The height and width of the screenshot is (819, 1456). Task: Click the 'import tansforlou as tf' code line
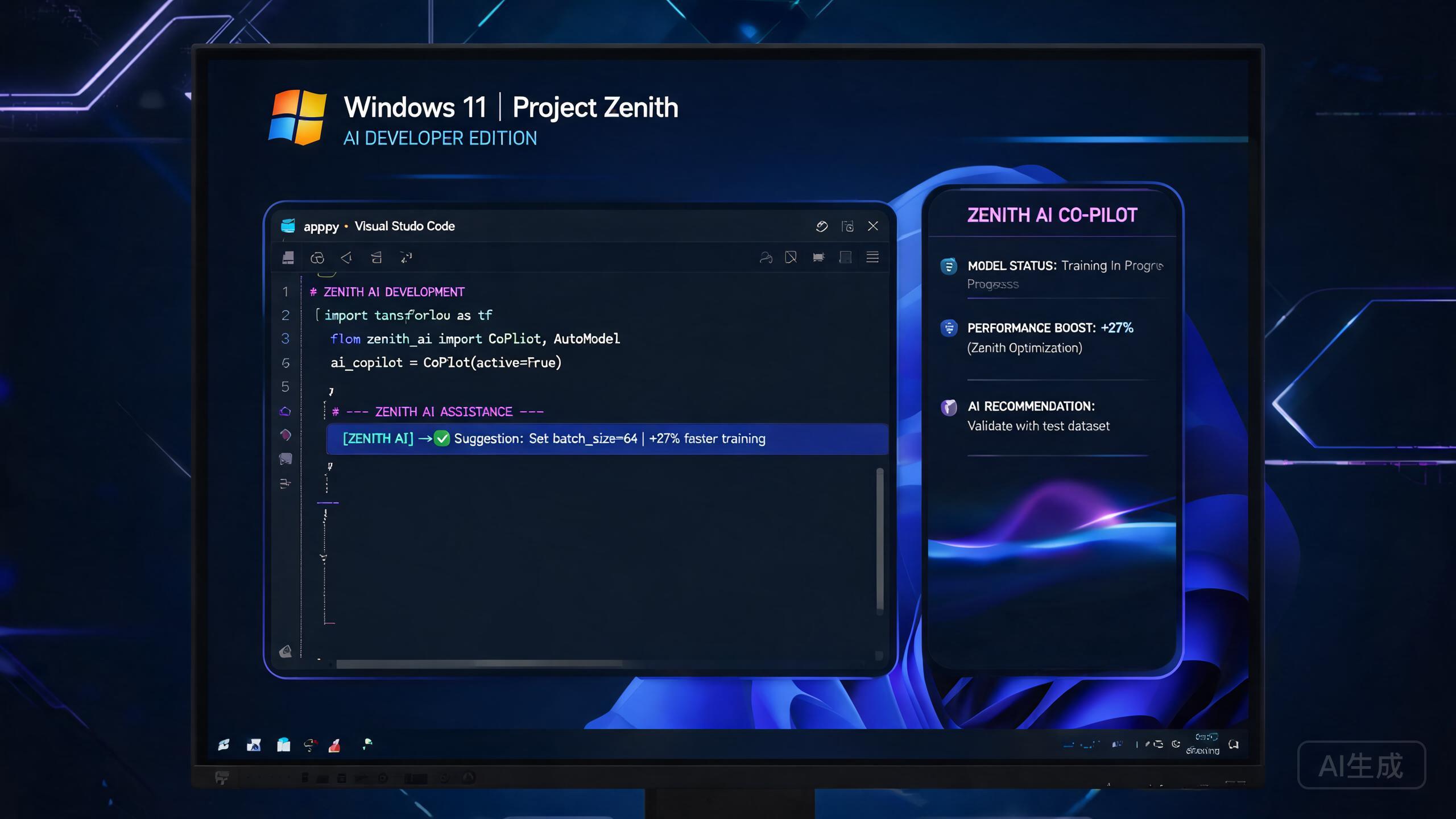click(408, 315)
